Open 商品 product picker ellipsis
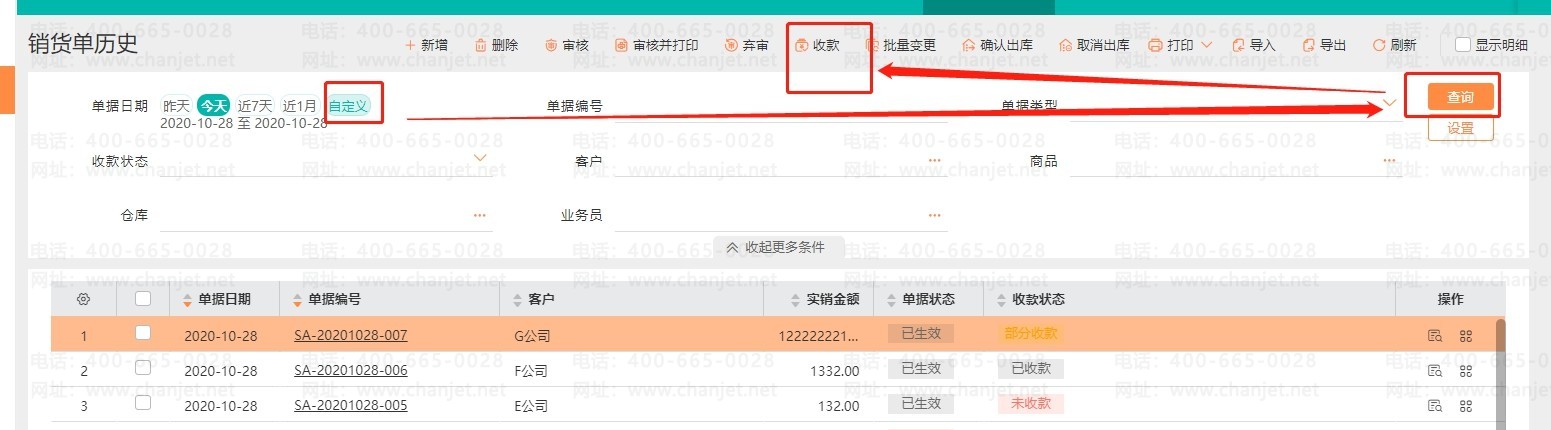The image size is (1551, 430). click(x=1390, y=160)
